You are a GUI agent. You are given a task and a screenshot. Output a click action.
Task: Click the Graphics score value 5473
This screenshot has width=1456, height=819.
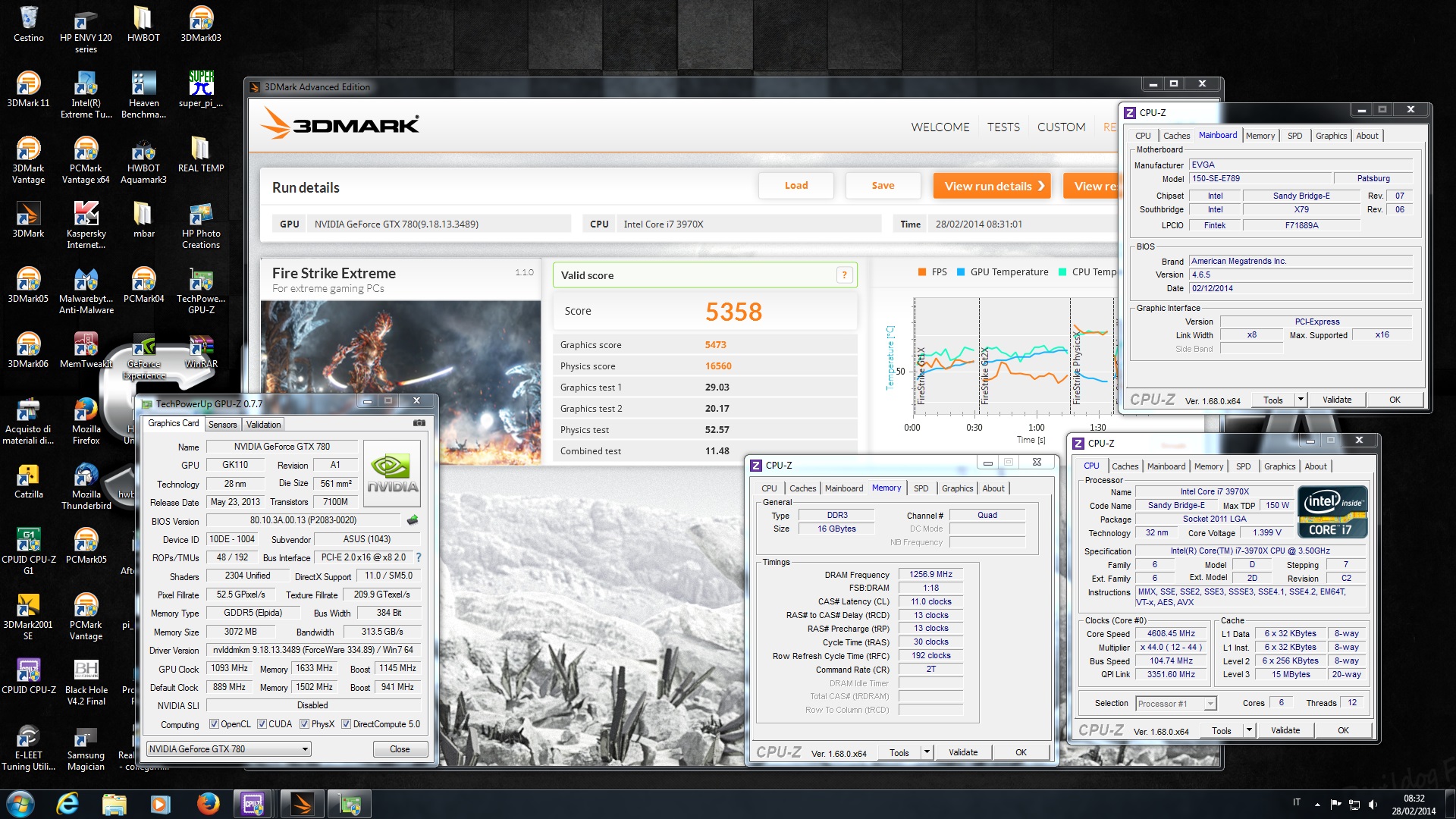pyautogui.click(x=715, y=345)
